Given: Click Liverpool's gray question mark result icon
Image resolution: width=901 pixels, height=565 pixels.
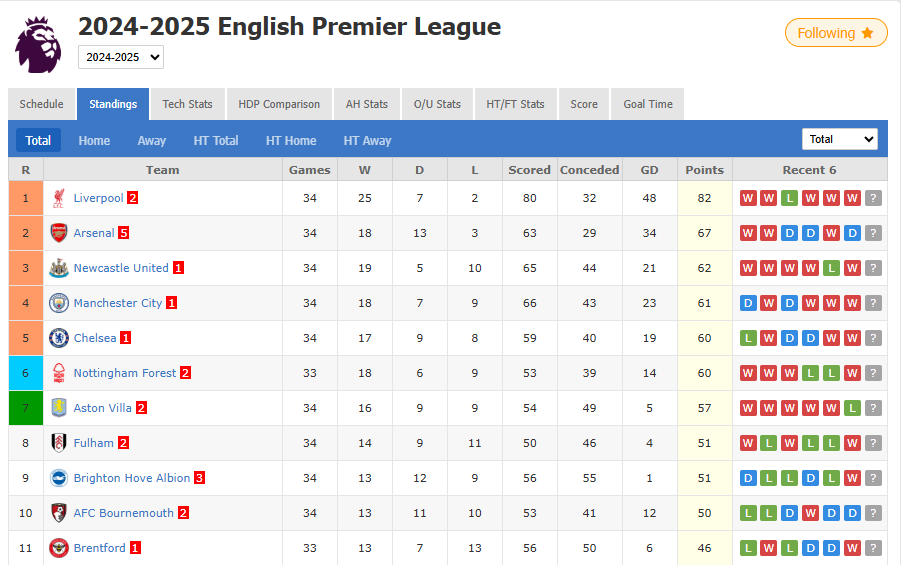Looking at the screenshot, I should click(x=874, y=198).
